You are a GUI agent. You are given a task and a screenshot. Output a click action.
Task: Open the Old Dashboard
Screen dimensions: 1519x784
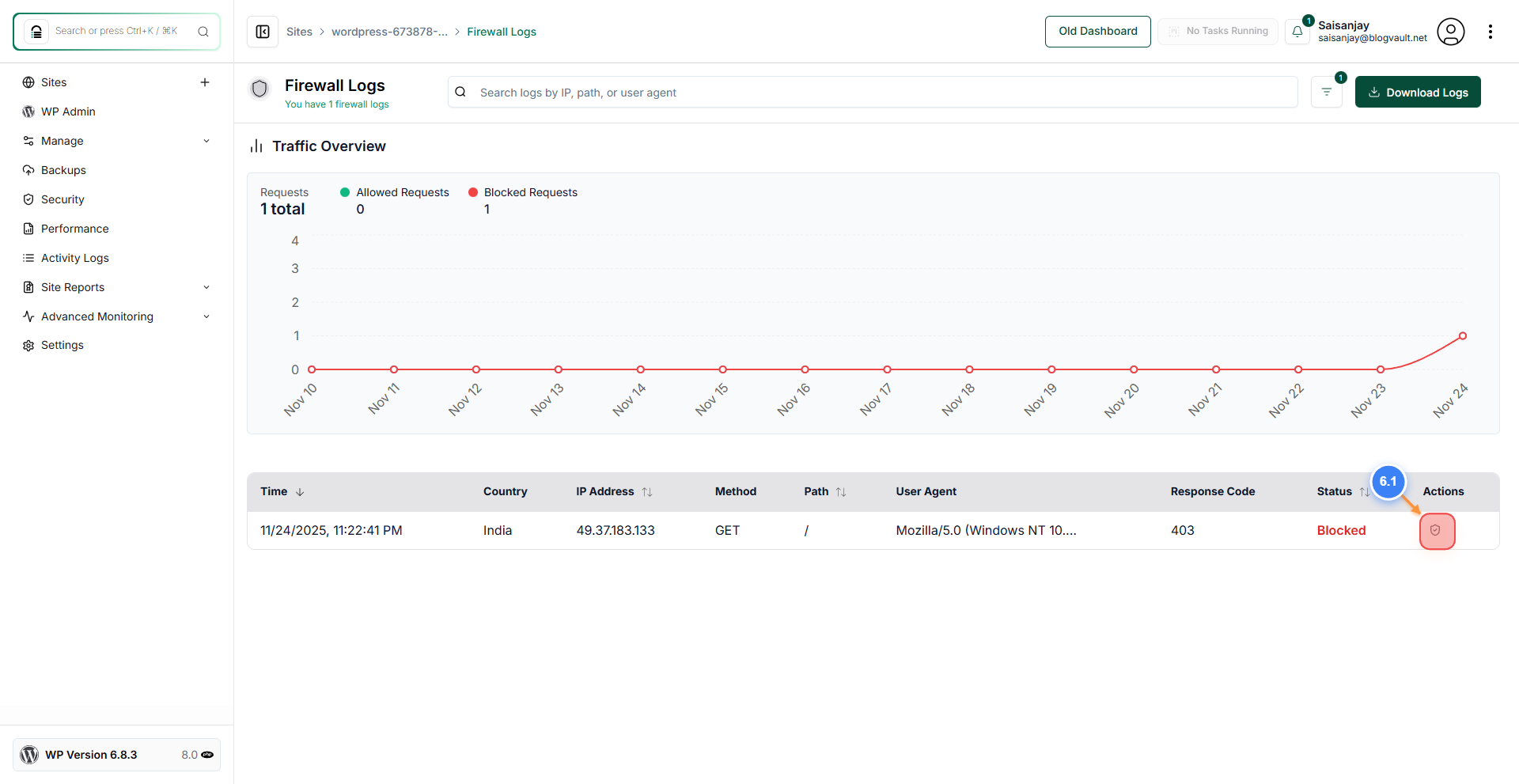[1097, 31]
